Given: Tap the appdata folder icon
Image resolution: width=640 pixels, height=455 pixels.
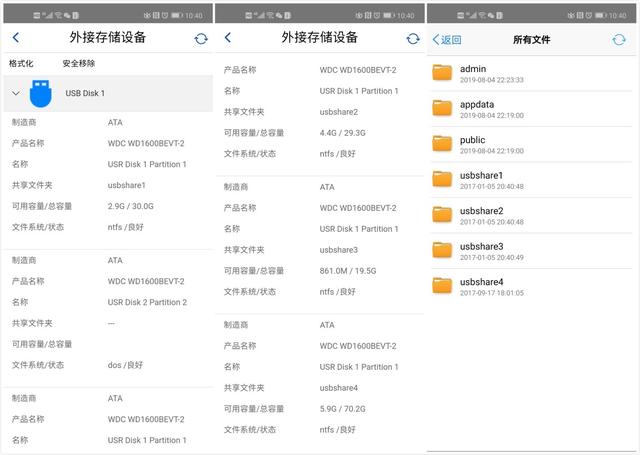Looking at the screenshot, I should pyautogui.click(x=442, y=108).
